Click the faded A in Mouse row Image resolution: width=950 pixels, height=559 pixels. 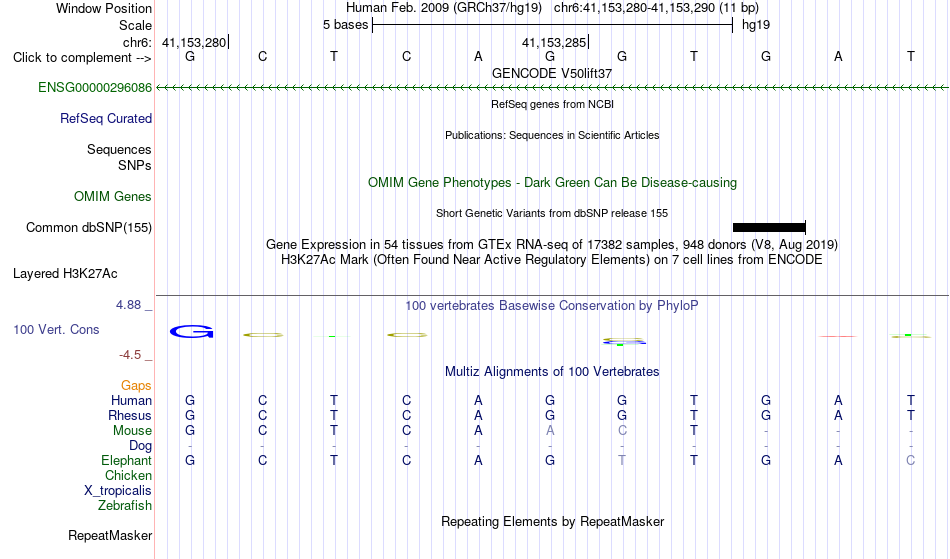click(550, 431)
